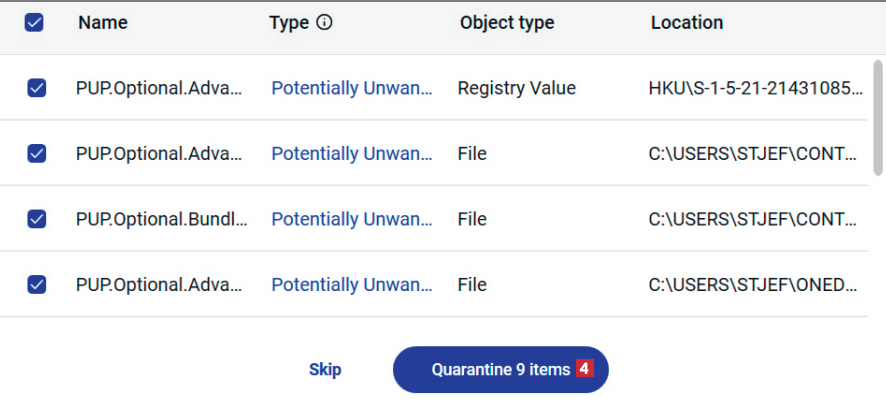This screenshot has height=404, width=886.
Task: Select the HKU\S-1-5-21 location text
Action: click(755, 88)
